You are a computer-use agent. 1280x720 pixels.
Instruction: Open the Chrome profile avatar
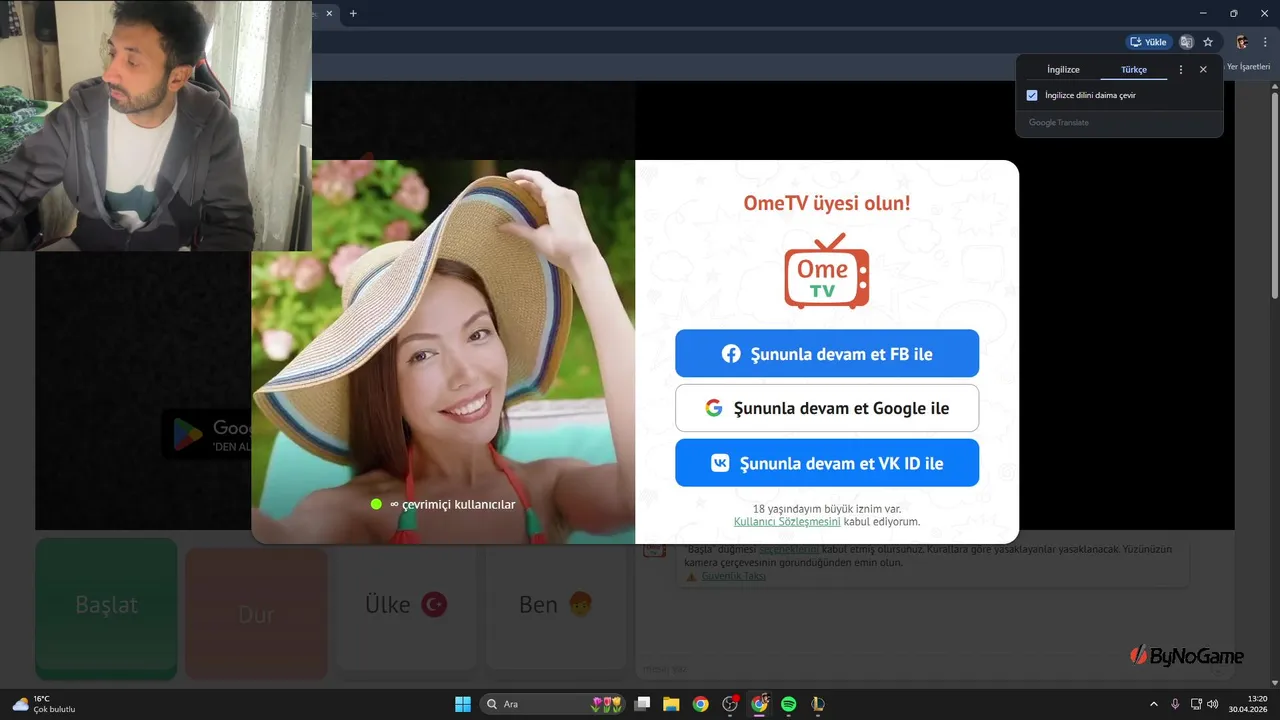click(x=1242, y=42)
